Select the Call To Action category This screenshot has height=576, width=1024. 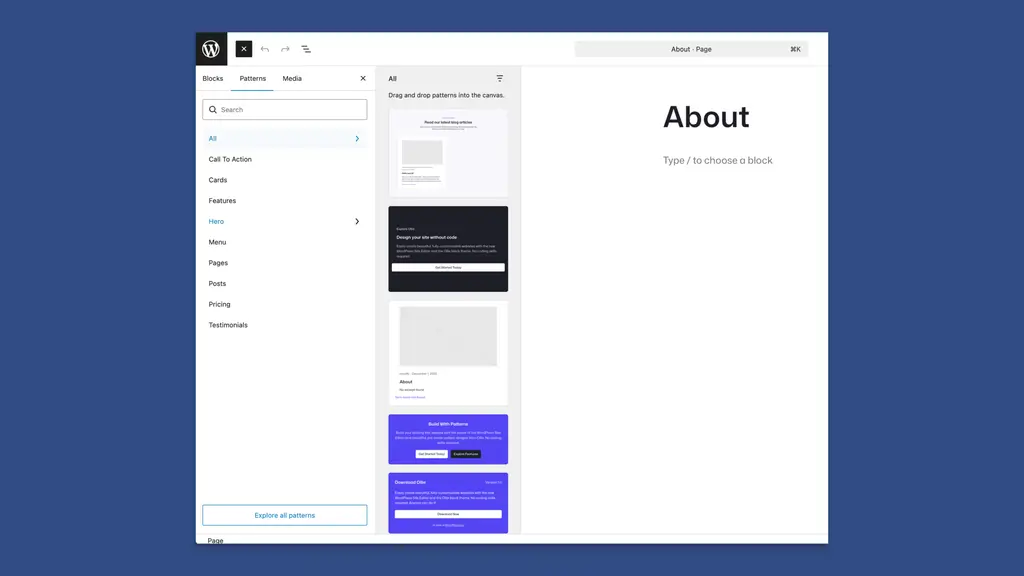tap(285, 159)
